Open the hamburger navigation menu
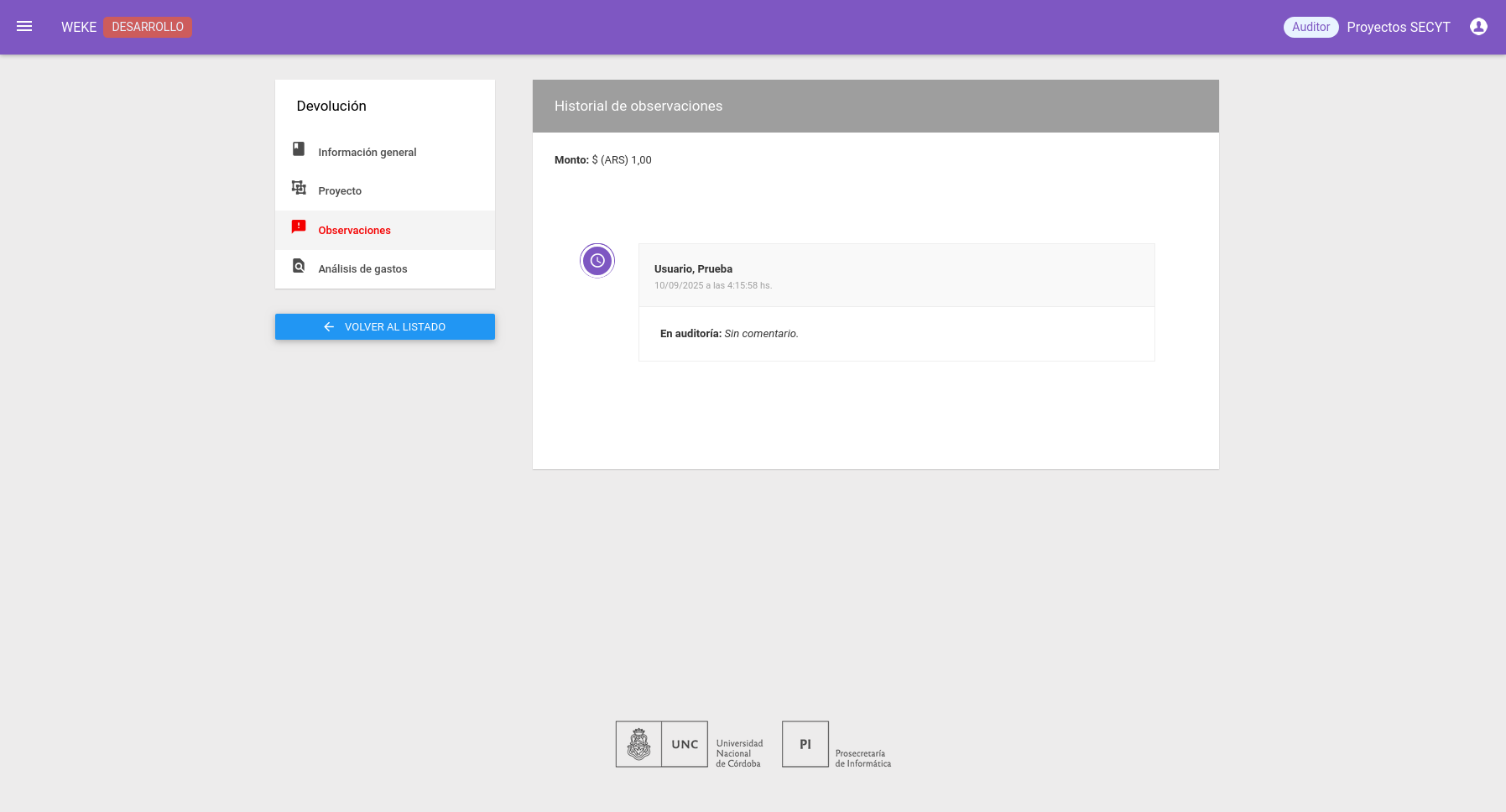The height and width of the screenshot is (812, 1506). pyautogui.click(x=24, y=27)
